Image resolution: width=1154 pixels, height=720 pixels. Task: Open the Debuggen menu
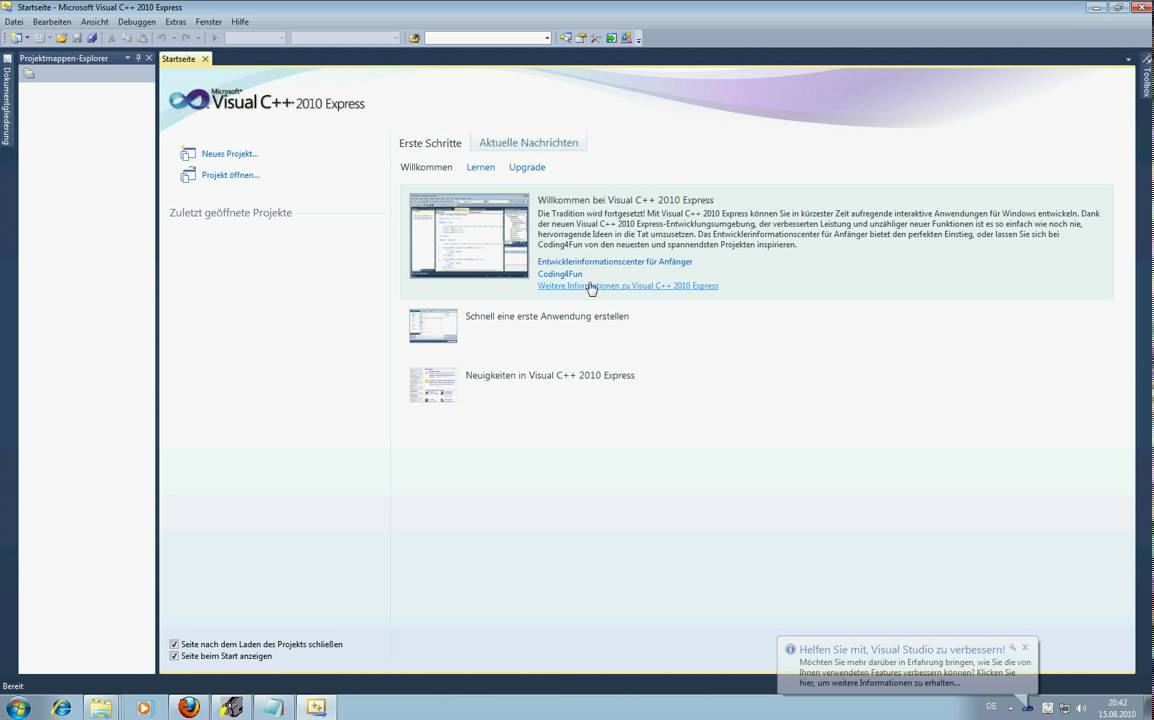point(137,22)
